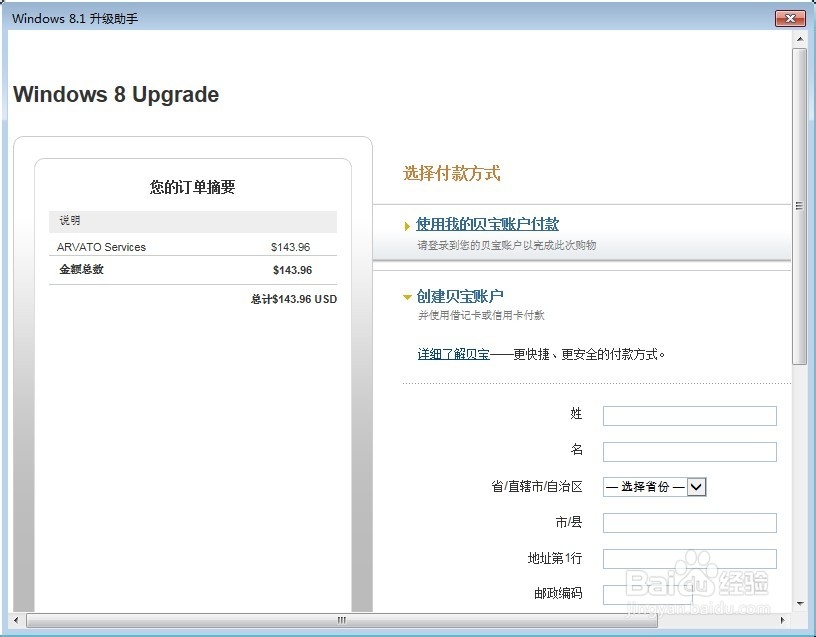
Task: Click the ARVATO Services $143.96 price
Action: coord(290,247)
